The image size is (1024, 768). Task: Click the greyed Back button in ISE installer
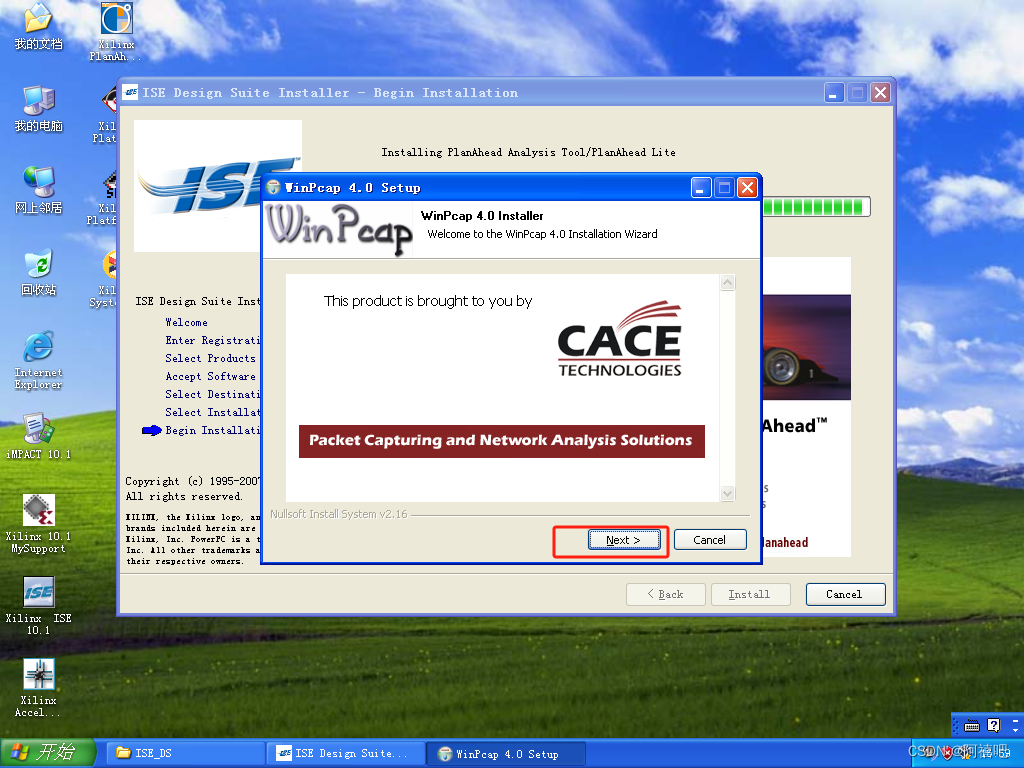(x=665, y=594)
